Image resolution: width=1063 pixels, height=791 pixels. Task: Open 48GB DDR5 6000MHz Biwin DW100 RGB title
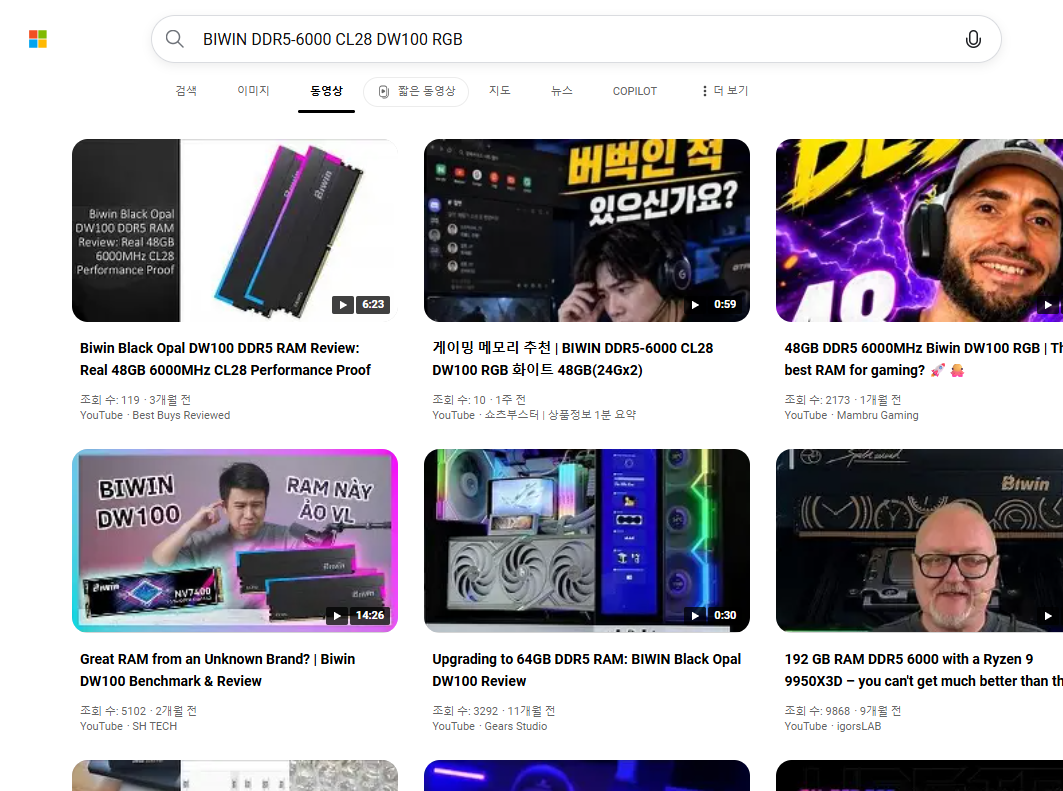pyautogui.click(x=923, y=359)
